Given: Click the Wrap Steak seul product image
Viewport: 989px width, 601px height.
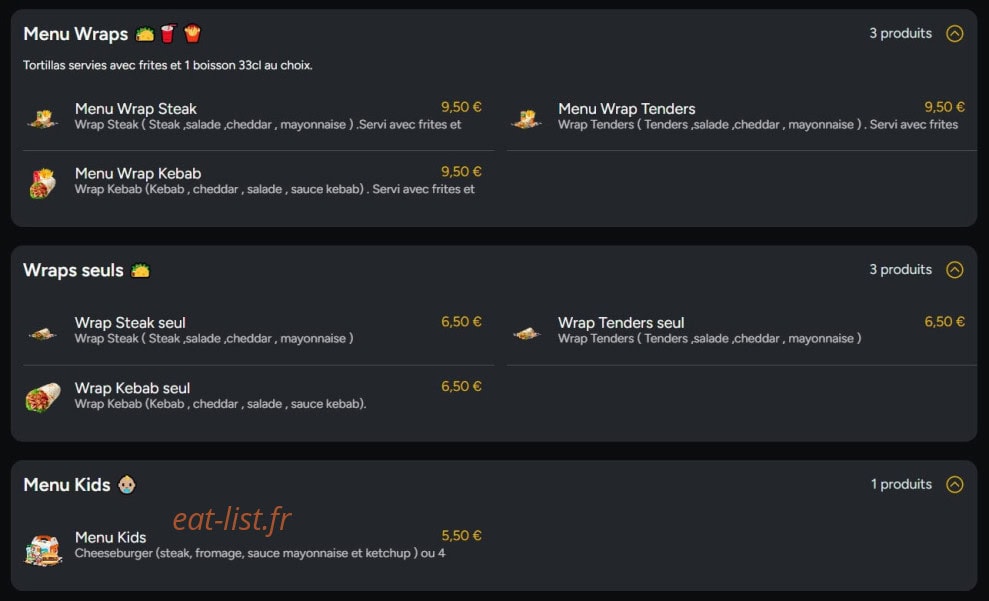Looking at the screenshot, I should (x=43, y=333).
